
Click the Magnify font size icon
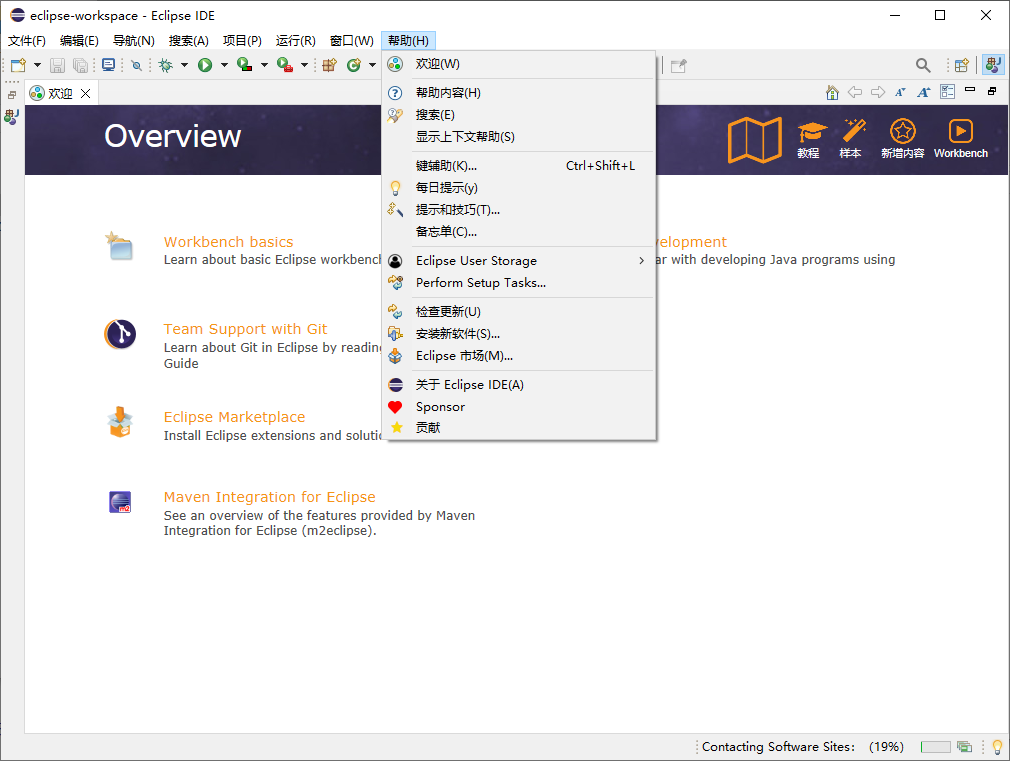coord(924,92)
